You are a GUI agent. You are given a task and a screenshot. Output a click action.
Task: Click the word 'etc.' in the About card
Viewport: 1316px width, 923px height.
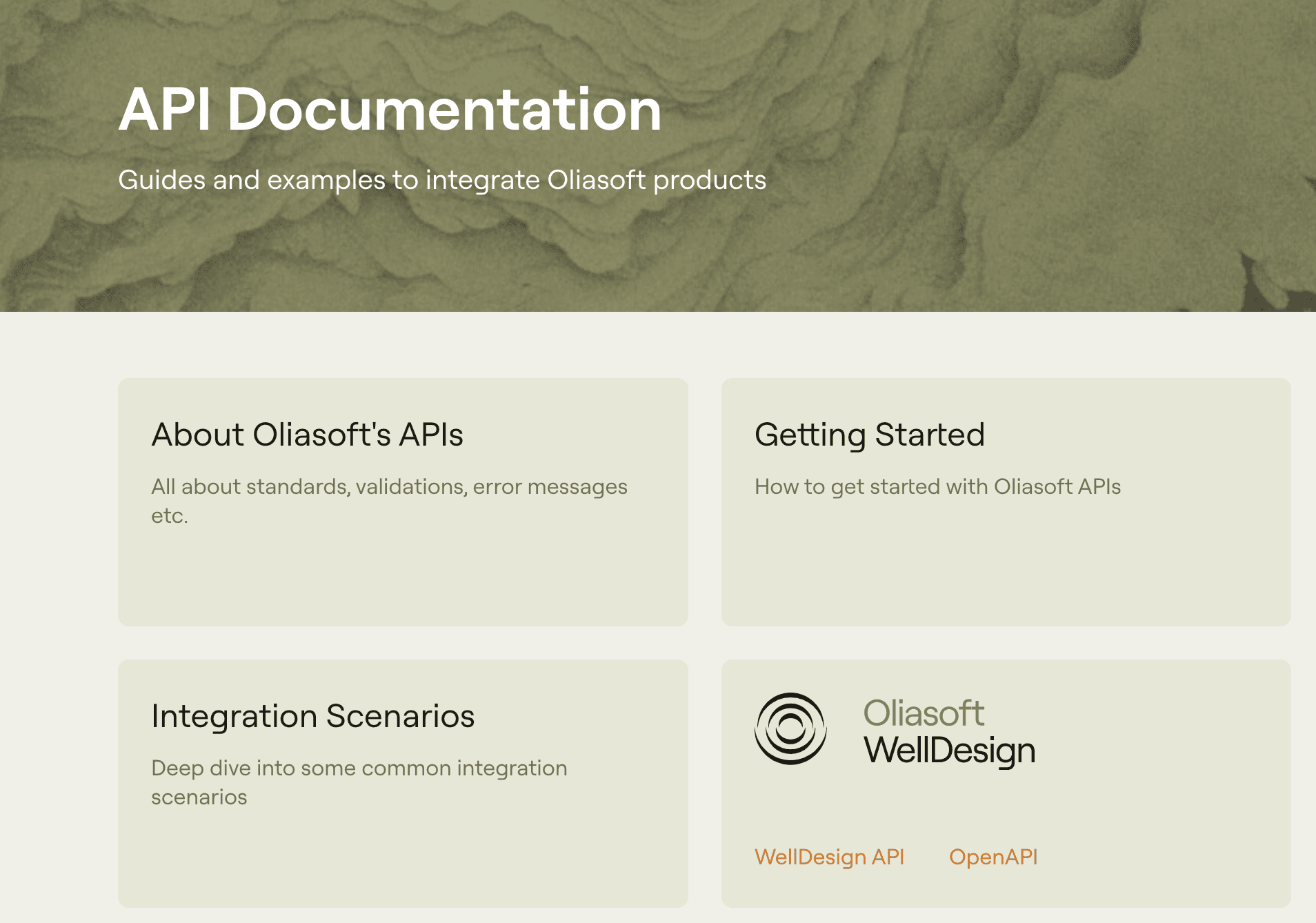pyautogui.click(x=170, y=516)
